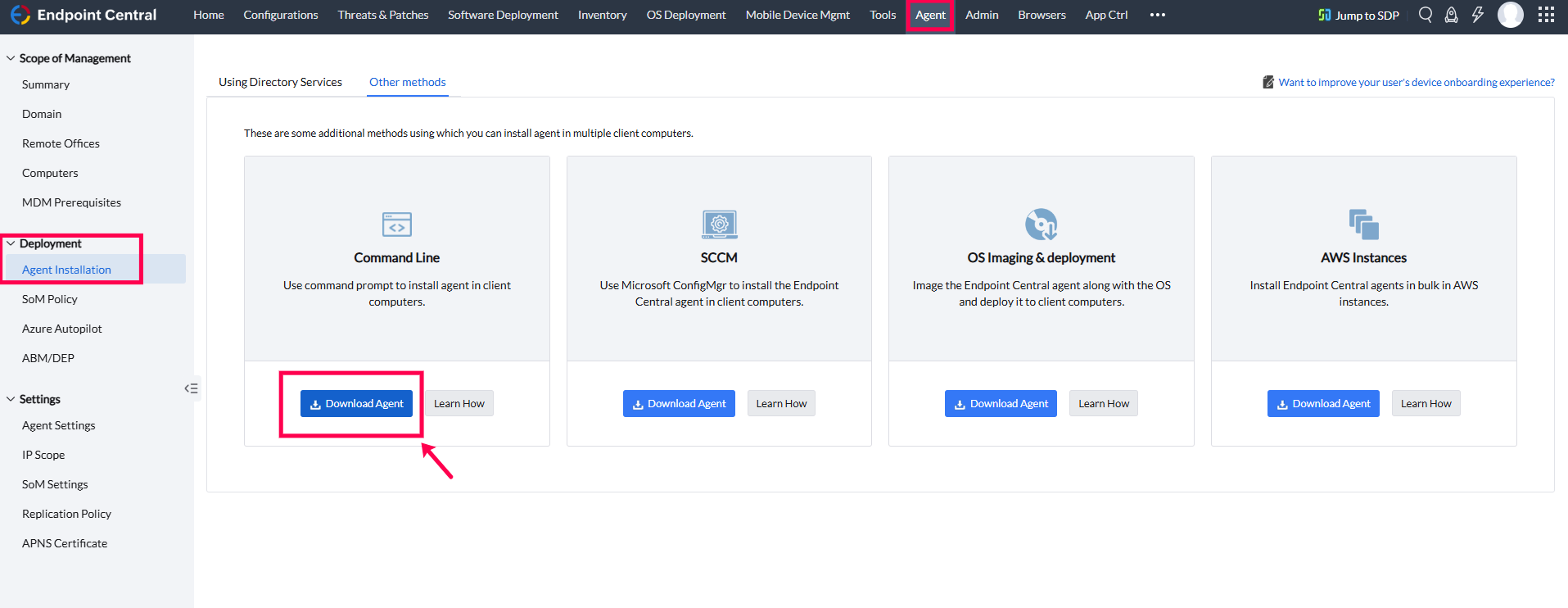This screenshot has height=608, width=1568.
Task: Click the AWS Instances card title
Action: tap(1364, 257)
